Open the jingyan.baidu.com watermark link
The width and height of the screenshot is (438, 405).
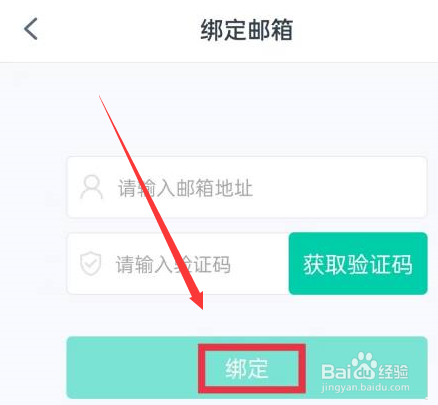(x=365, y=388)
